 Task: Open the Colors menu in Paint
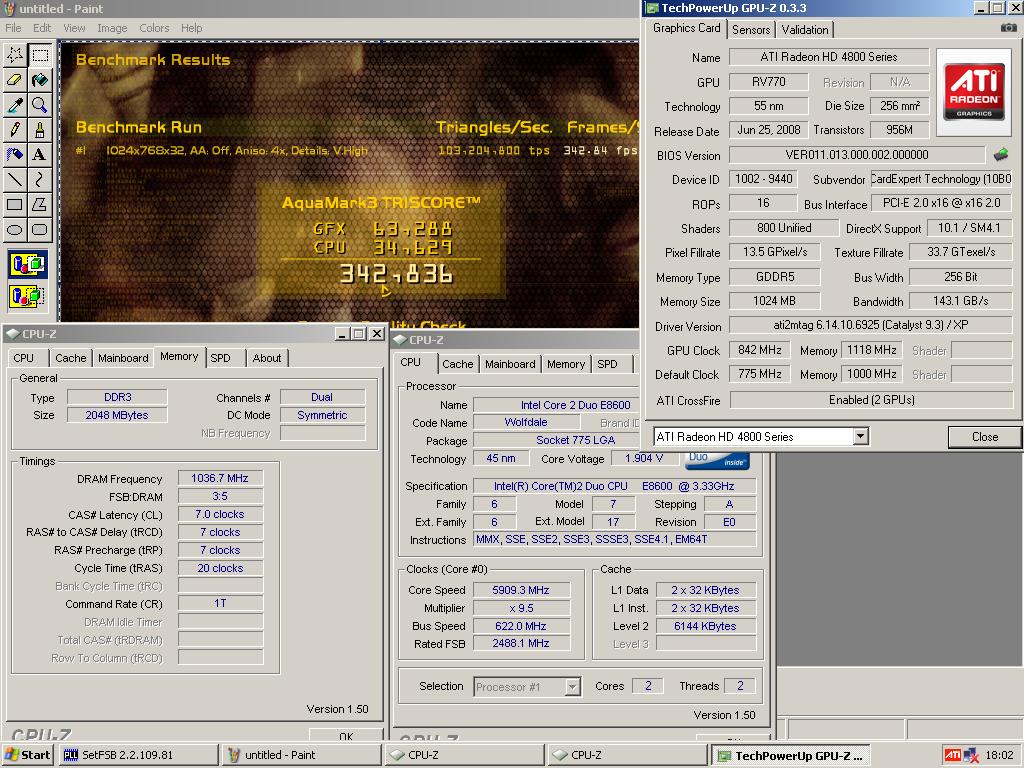point(154,28)
